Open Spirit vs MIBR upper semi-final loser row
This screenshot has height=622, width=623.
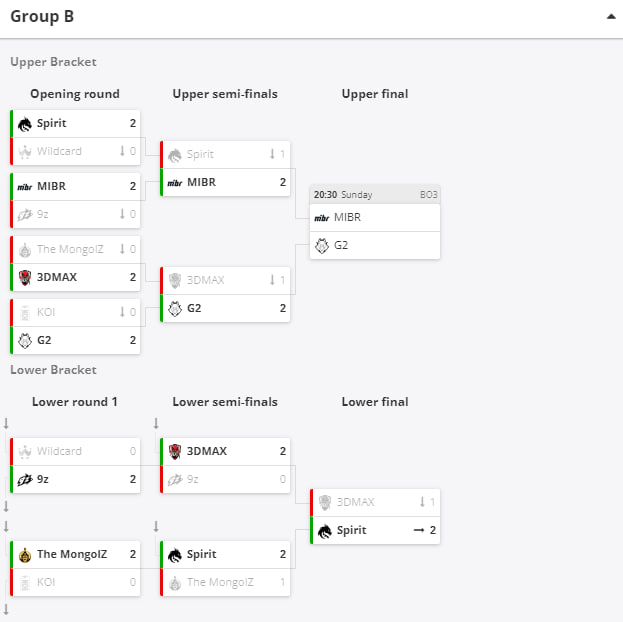225,155
